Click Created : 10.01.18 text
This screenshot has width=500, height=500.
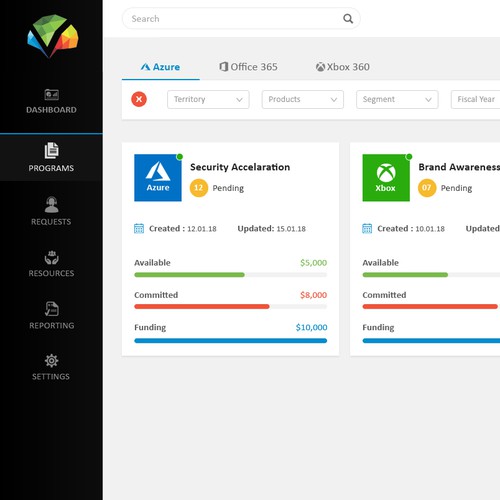coord(411,229)
